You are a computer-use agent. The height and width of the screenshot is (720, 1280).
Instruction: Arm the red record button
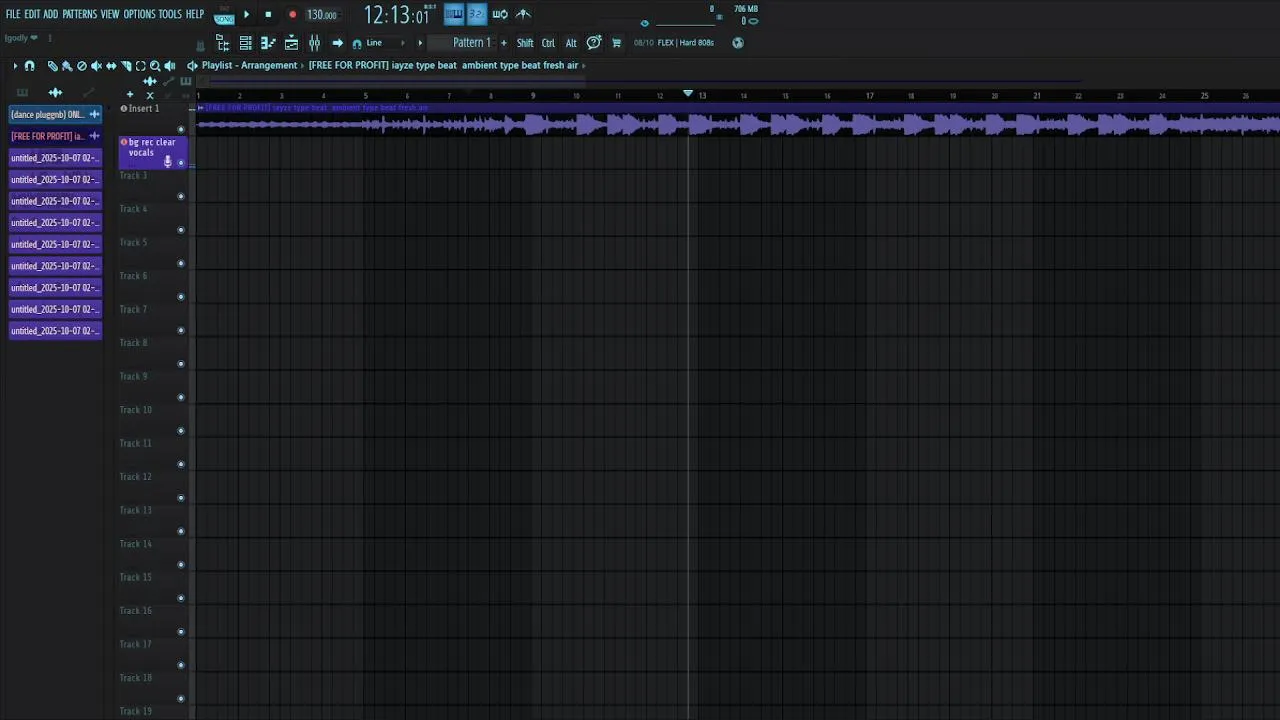pos(292,15)
